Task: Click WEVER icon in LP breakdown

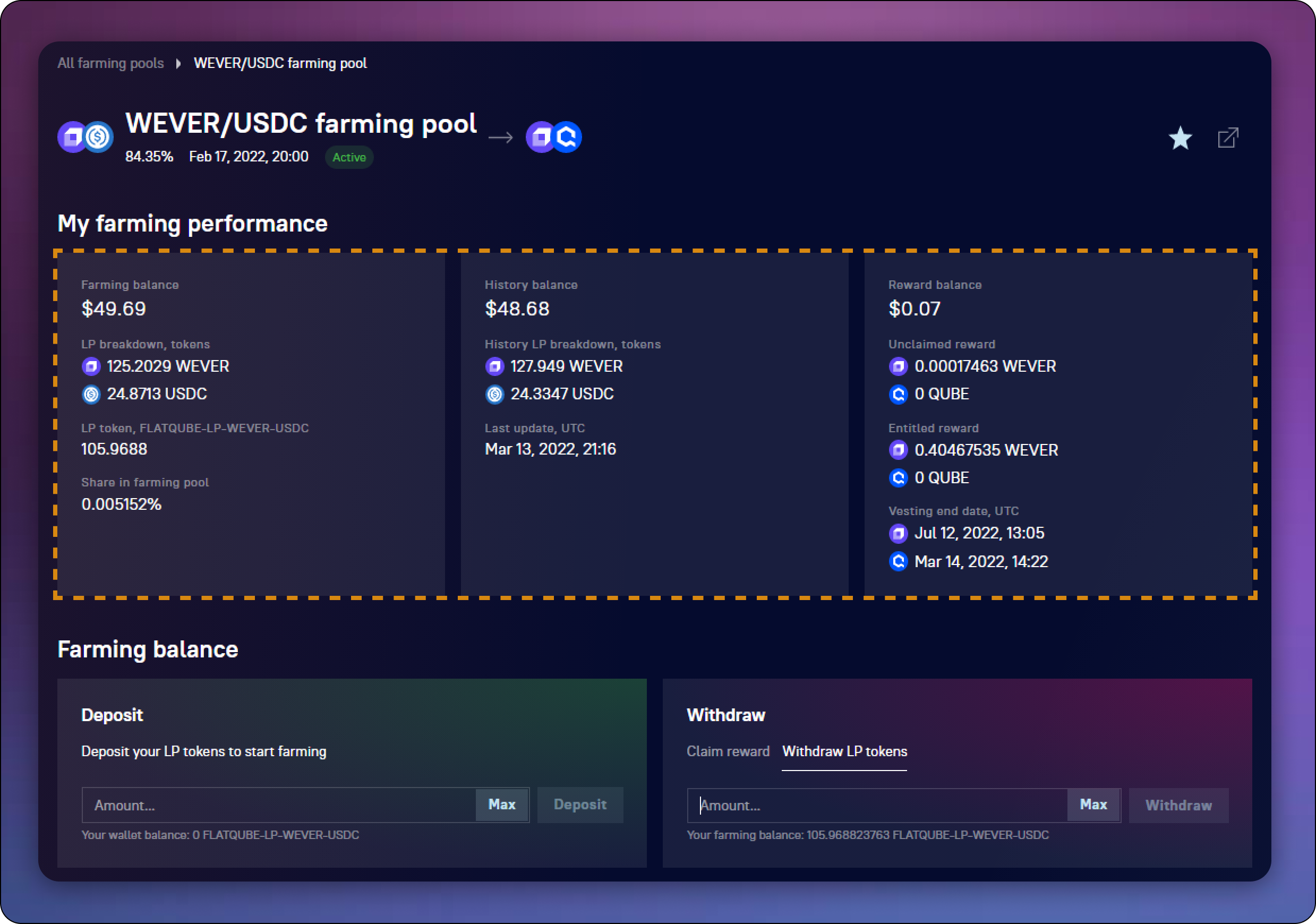Action: pos(91,366)
